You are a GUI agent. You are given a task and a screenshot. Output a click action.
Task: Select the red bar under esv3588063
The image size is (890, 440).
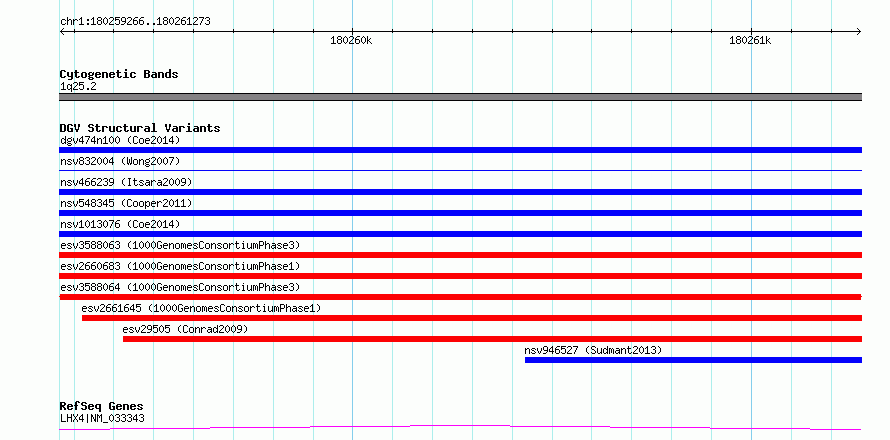[460, 255]
